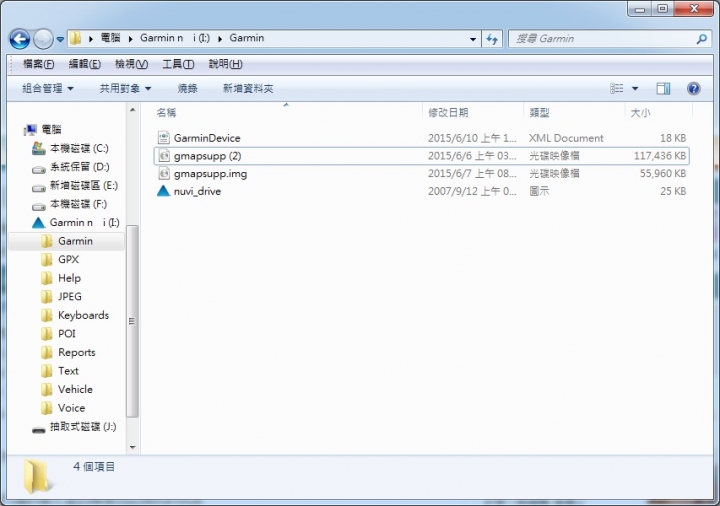Open the Reports folder in the tree
Screen dimensions: 720x506
(77, 353)
